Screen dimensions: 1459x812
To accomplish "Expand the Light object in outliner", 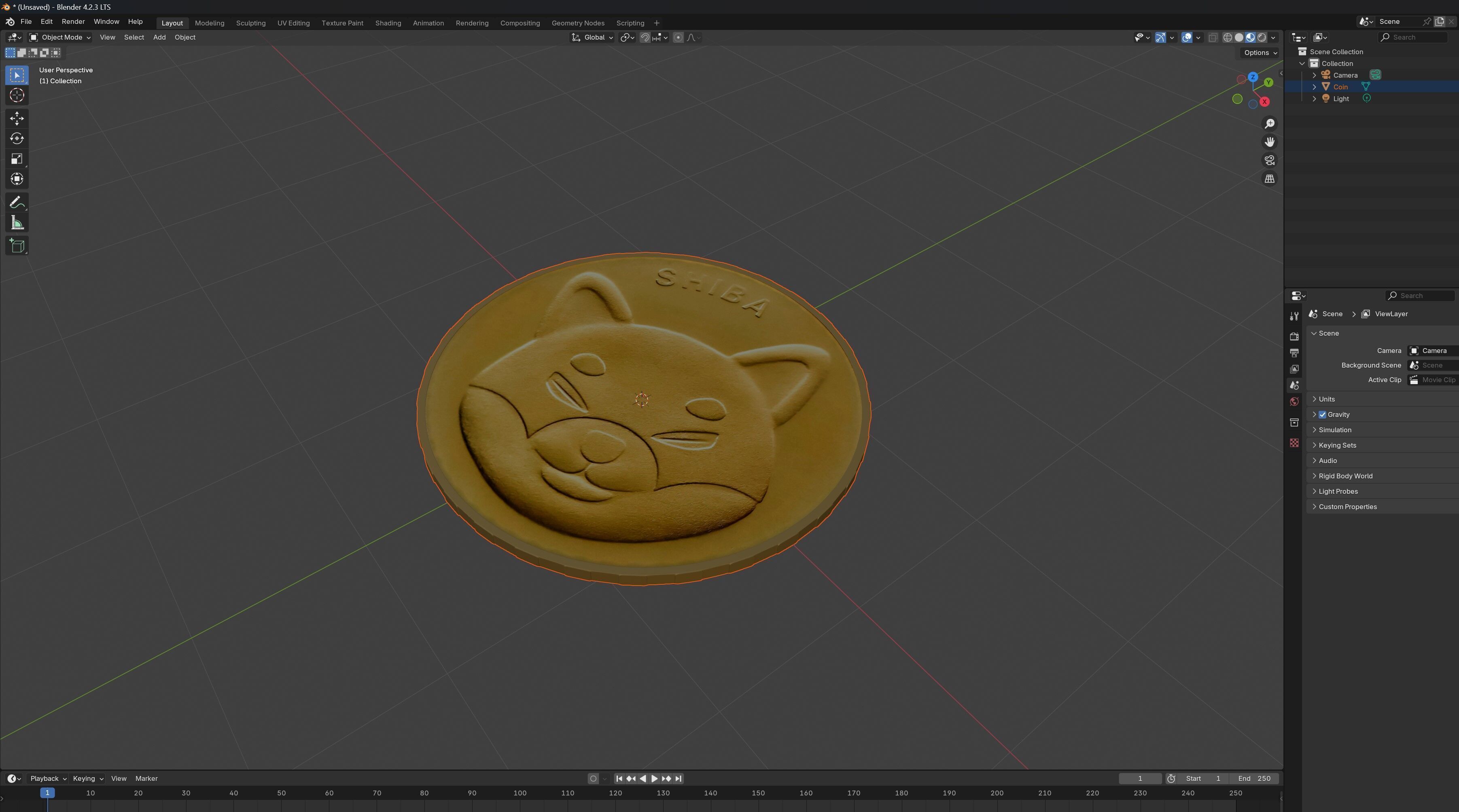I will point(1315,99).
